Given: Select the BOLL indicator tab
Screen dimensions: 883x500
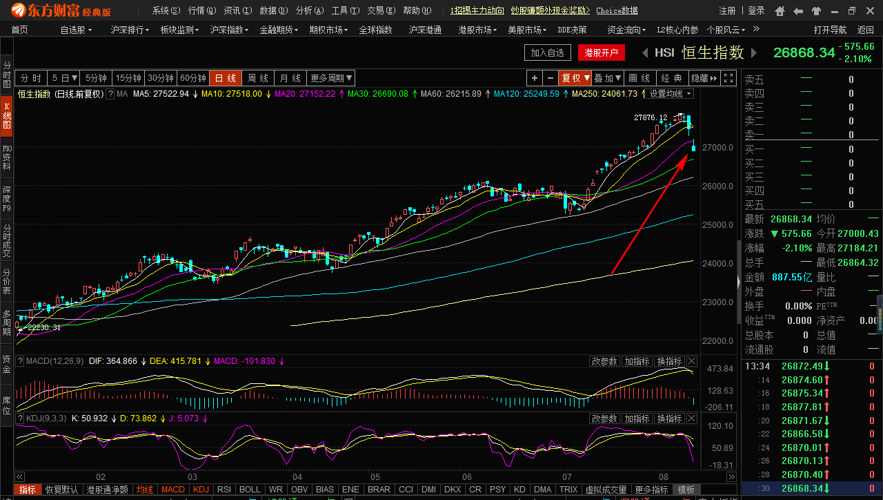Looking at the screenshot, I should pos(250,490).
